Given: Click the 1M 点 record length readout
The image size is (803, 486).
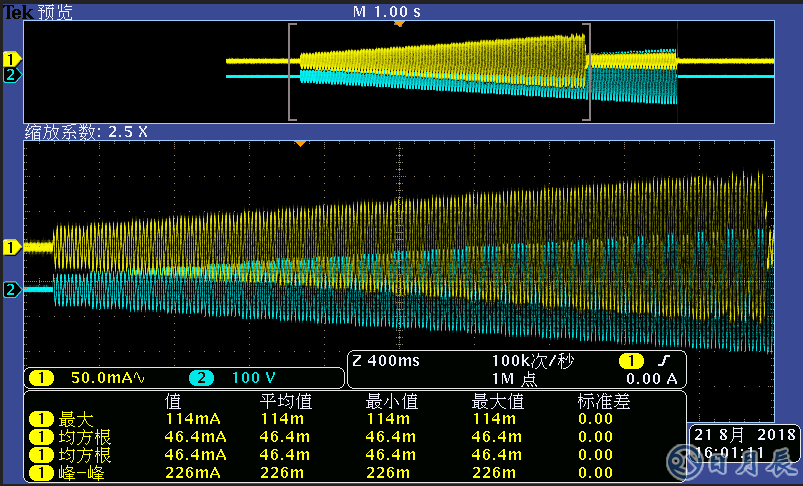Looking at the screenshot, I should tap(514, 378).
